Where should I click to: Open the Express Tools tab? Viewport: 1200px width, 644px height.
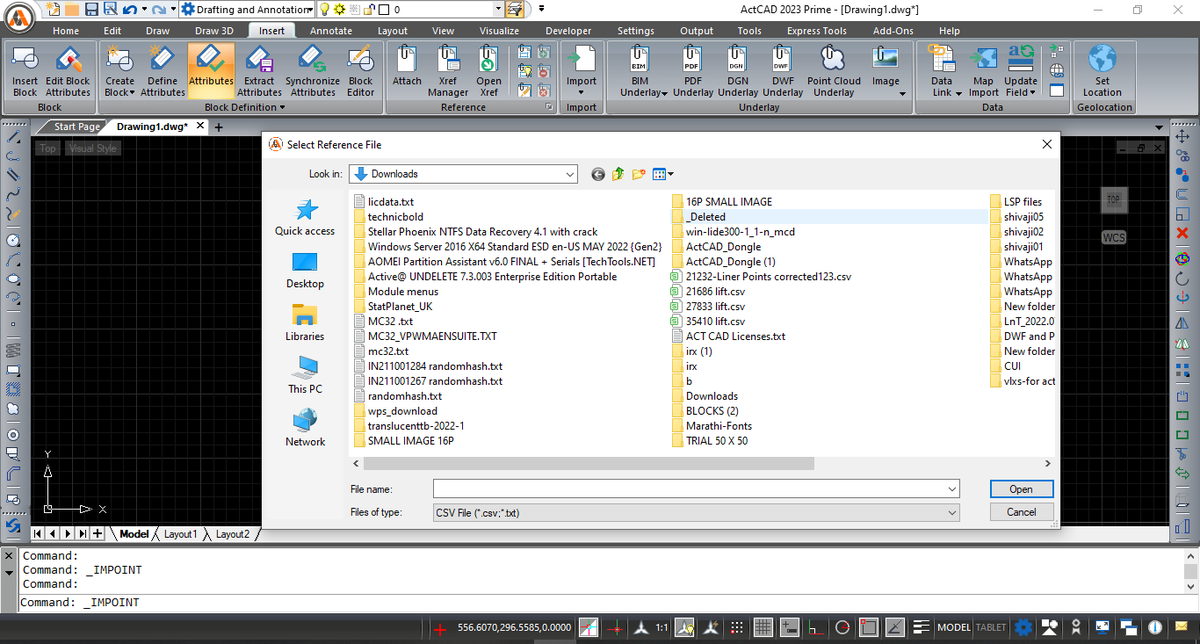[x=817, y=31]
